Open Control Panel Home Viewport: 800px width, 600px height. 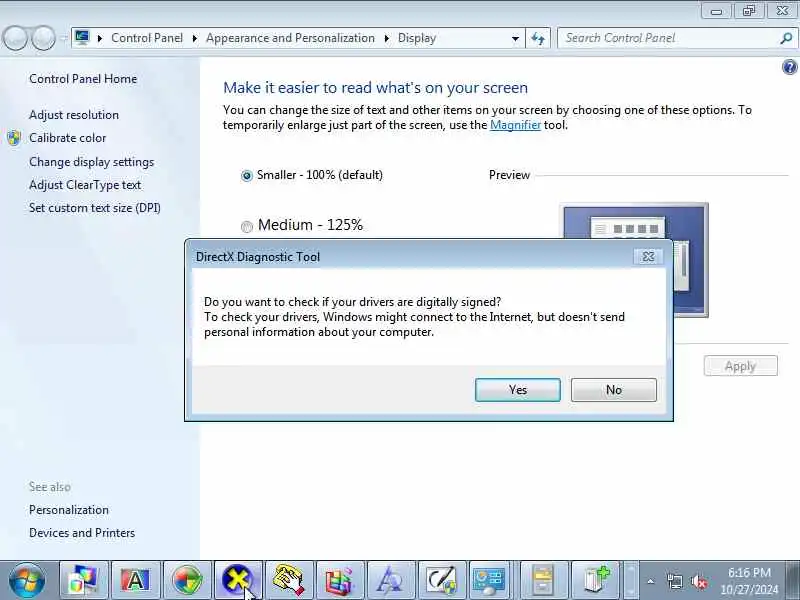tap(83, 79)
